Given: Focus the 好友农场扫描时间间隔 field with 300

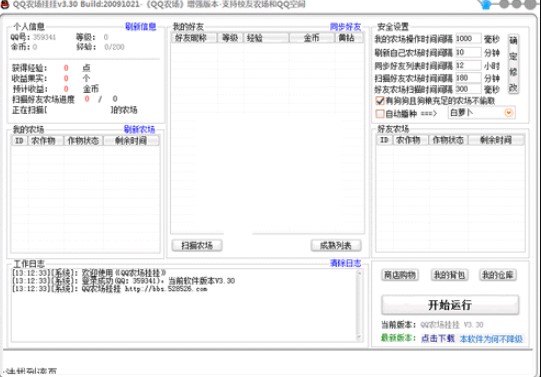Looking at the screenshot, I should coord(468,89).
